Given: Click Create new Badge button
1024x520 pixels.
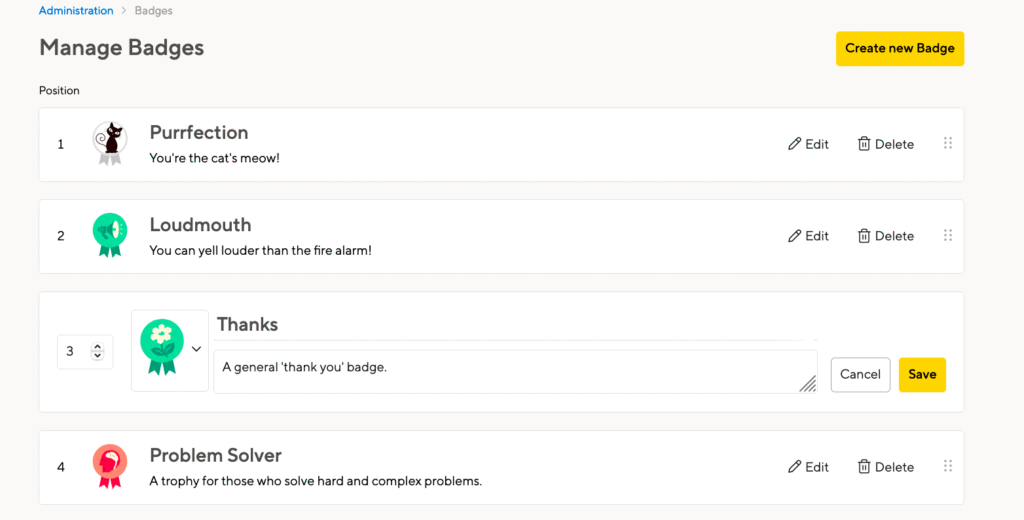Looking at the screenshot, I should click(x=900, y=48).
